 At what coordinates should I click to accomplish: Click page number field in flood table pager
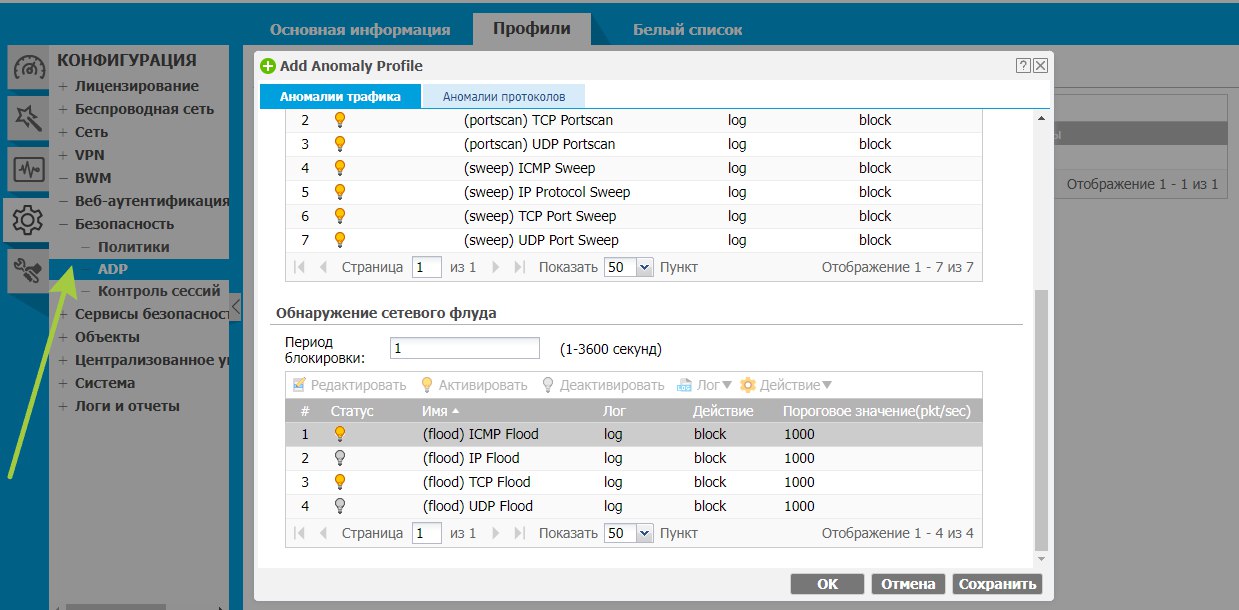427,533
